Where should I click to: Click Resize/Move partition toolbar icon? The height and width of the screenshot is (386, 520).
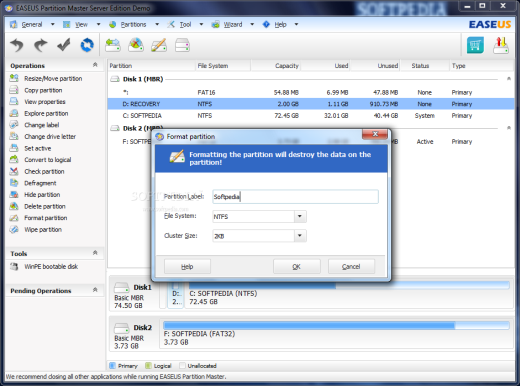[x=113, y=45]
